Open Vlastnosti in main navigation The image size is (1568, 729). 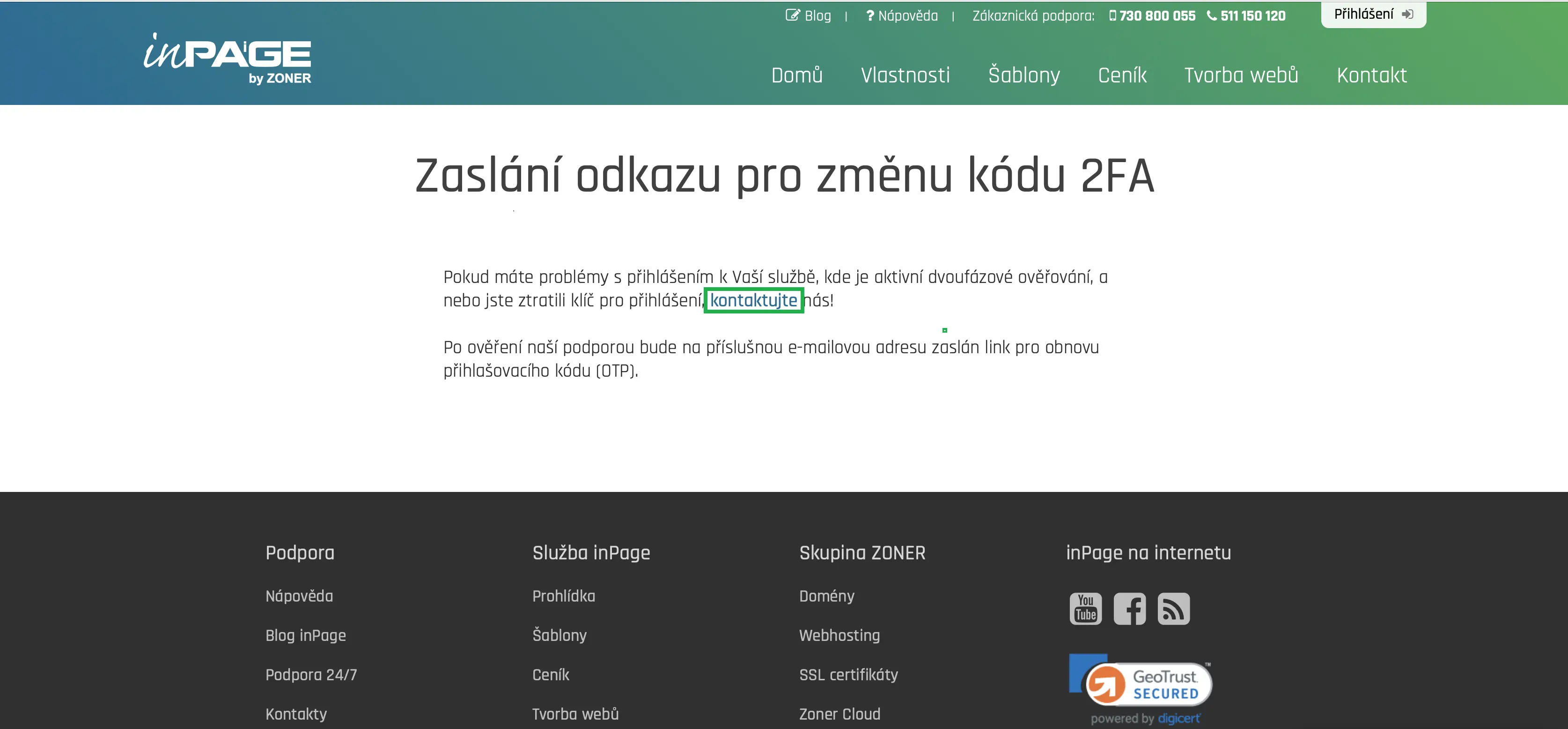905,75
